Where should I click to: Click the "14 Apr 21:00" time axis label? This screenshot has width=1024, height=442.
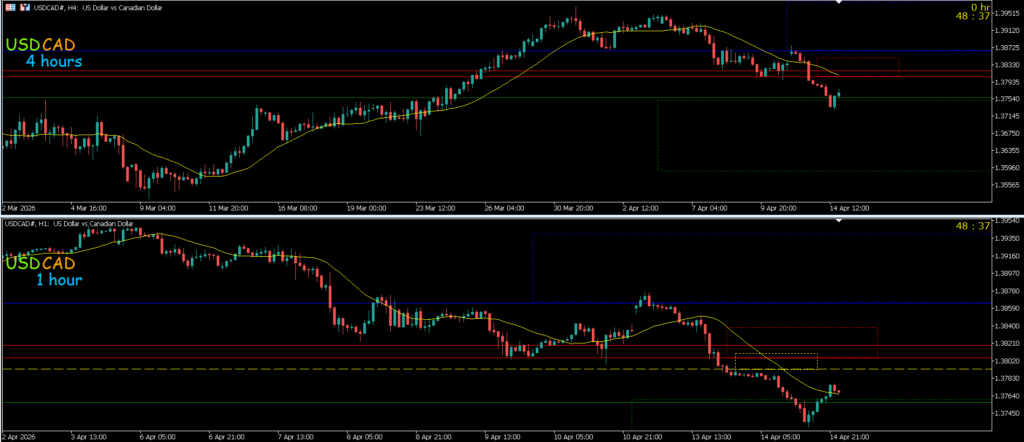[x=850, y=436]
